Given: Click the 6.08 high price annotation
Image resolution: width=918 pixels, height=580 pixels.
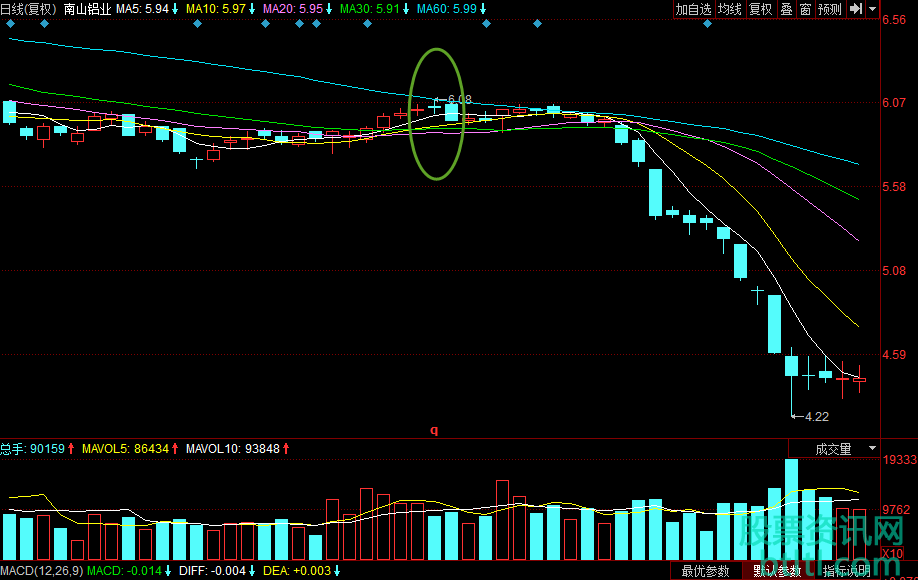Looking at the screenshot, I should click(459, 99).
